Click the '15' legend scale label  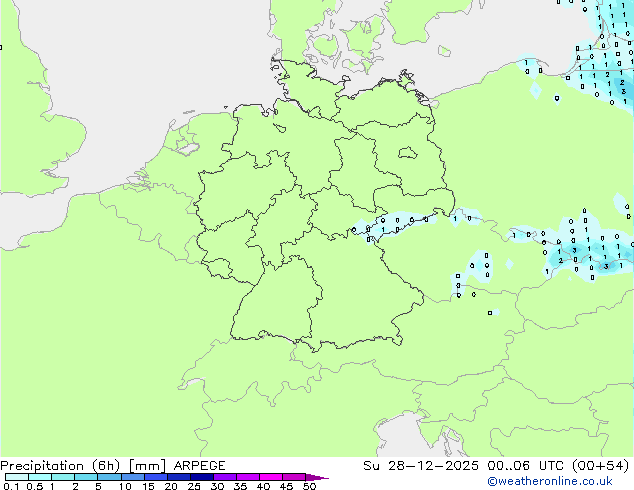(148, 486)
